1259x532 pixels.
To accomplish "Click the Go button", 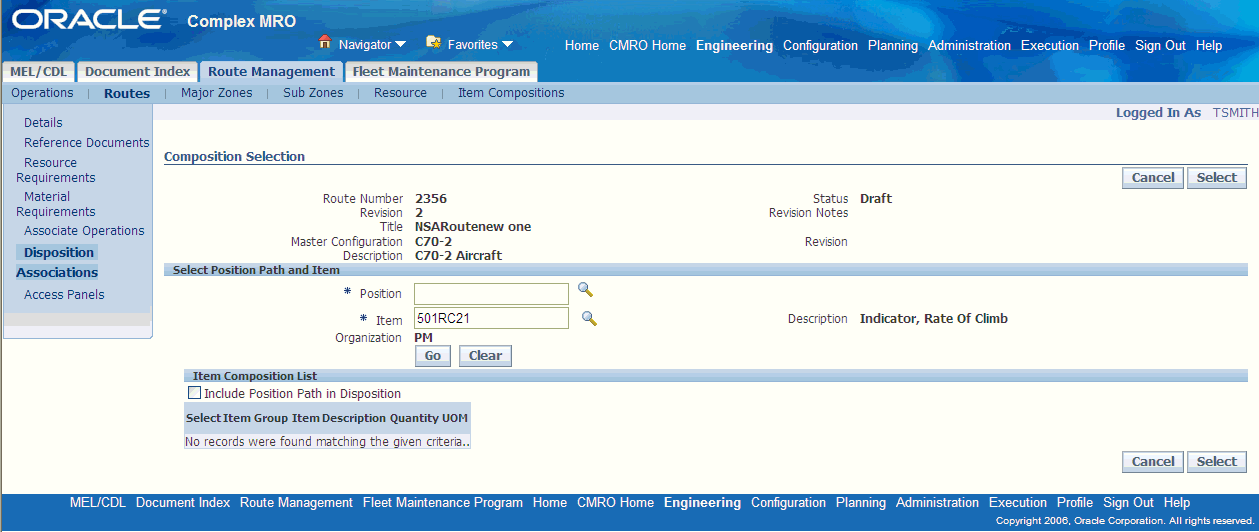I will [x=433, y=355].
